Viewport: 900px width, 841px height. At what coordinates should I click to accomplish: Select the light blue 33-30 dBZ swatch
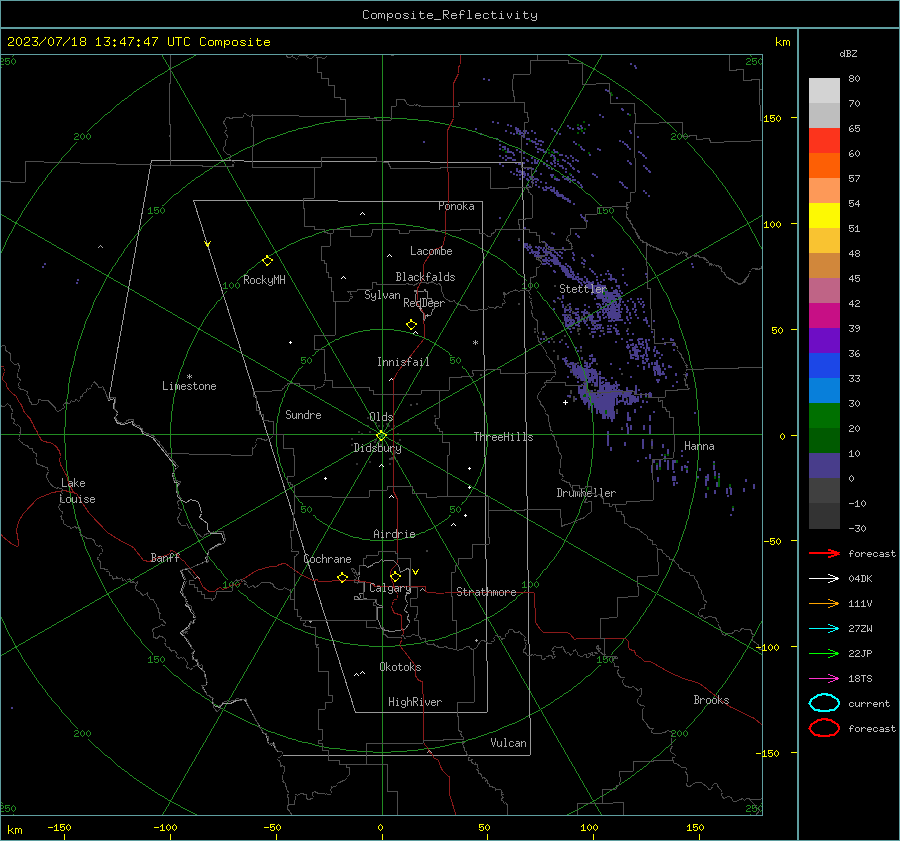(x=824, y=391)
